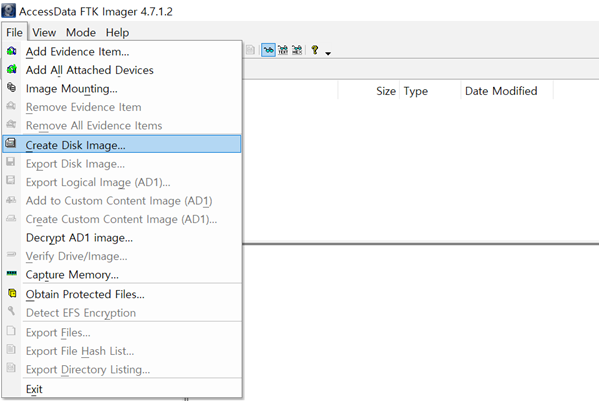Close the open File menu via its title
The width and height of the screenshot is (599, 401).
(x=14, y=32)
